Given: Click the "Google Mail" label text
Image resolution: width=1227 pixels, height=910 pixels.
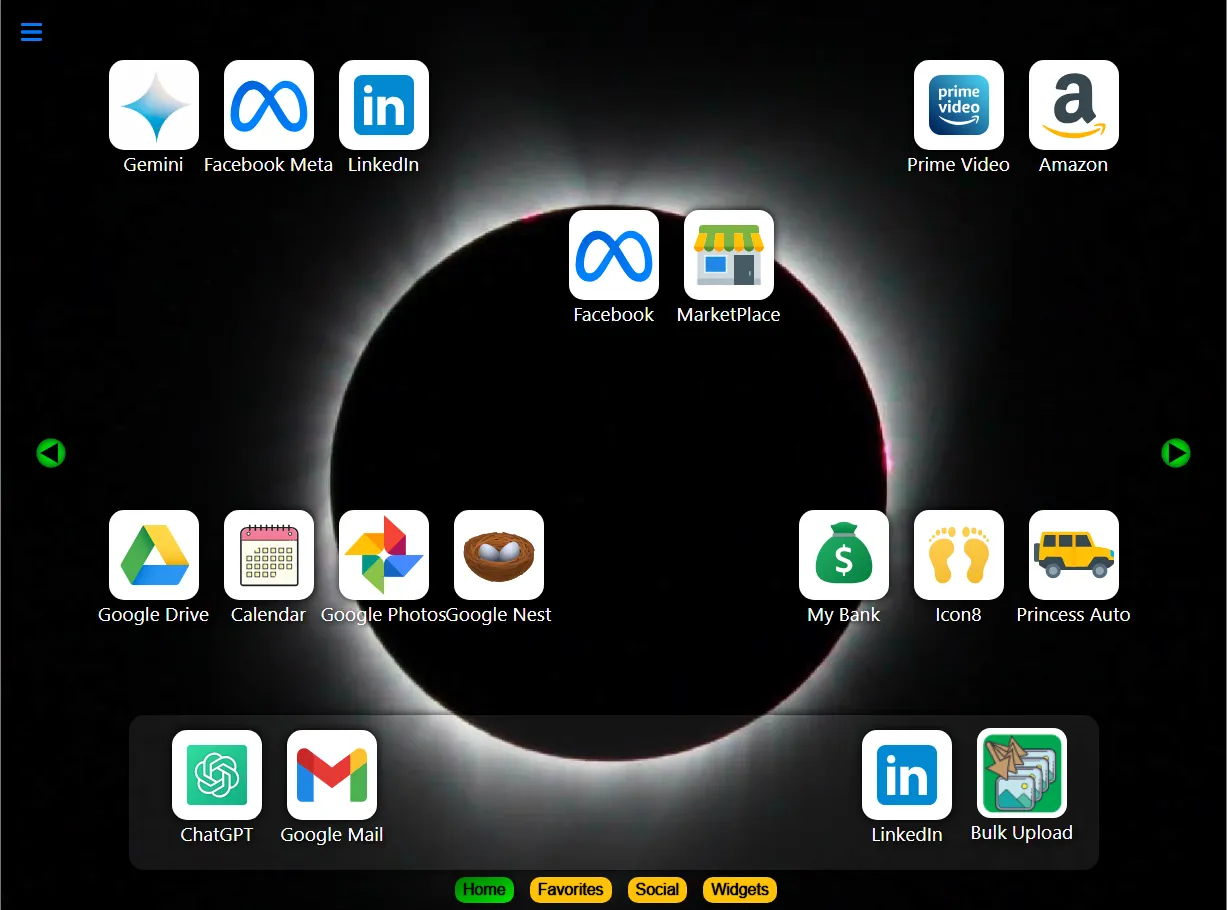Looking at the screenshot, I should 332,835.
